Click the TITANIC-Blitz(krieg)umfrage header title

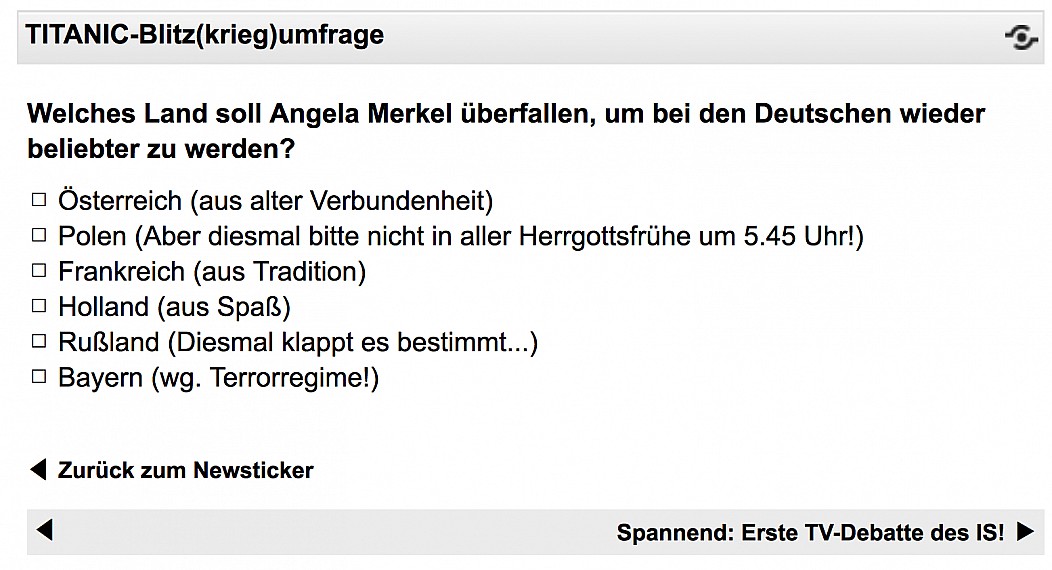coord(205,36)
